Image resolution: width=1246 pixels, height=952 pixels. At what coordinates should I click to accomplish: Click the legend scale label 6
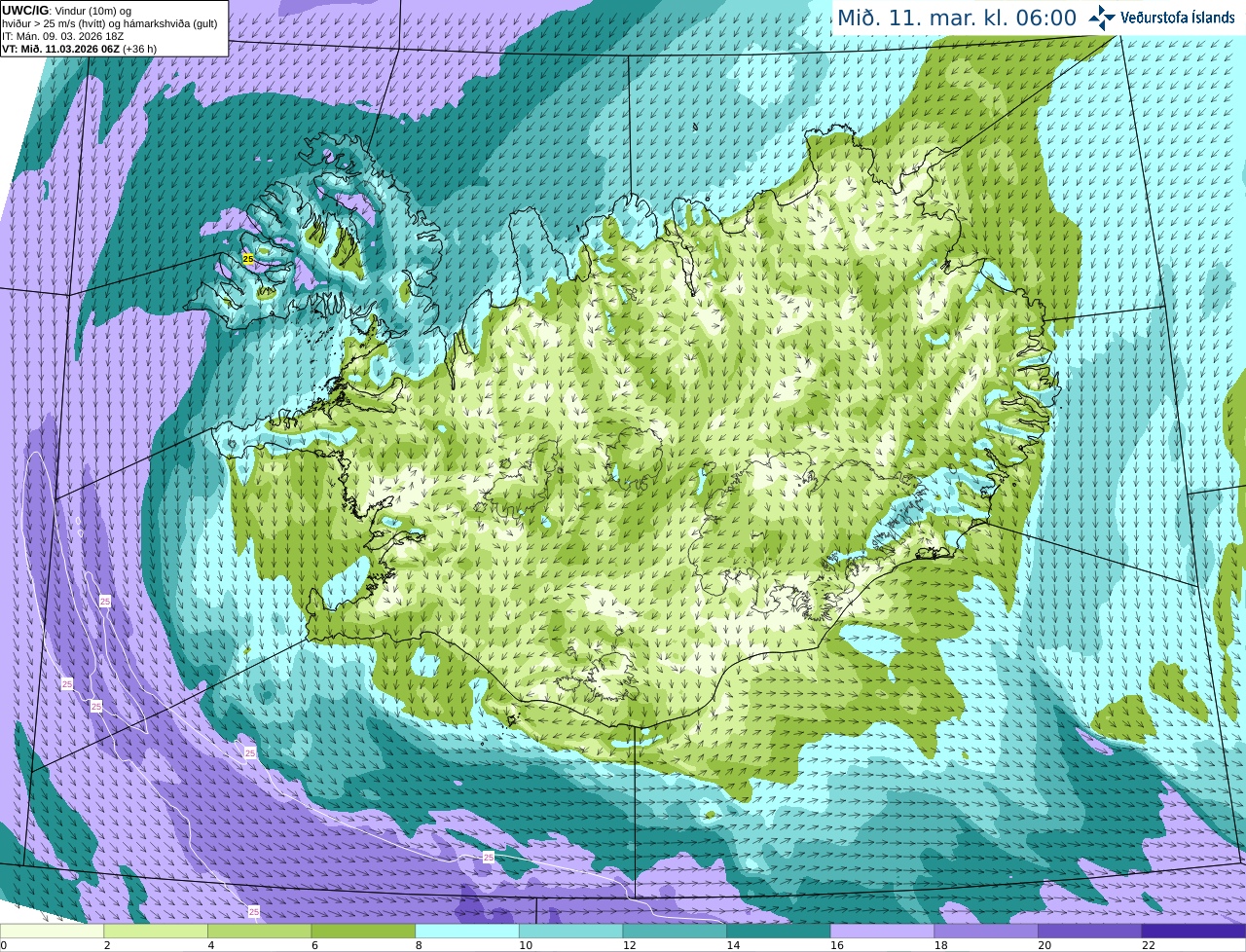click(x=314, y=945)
